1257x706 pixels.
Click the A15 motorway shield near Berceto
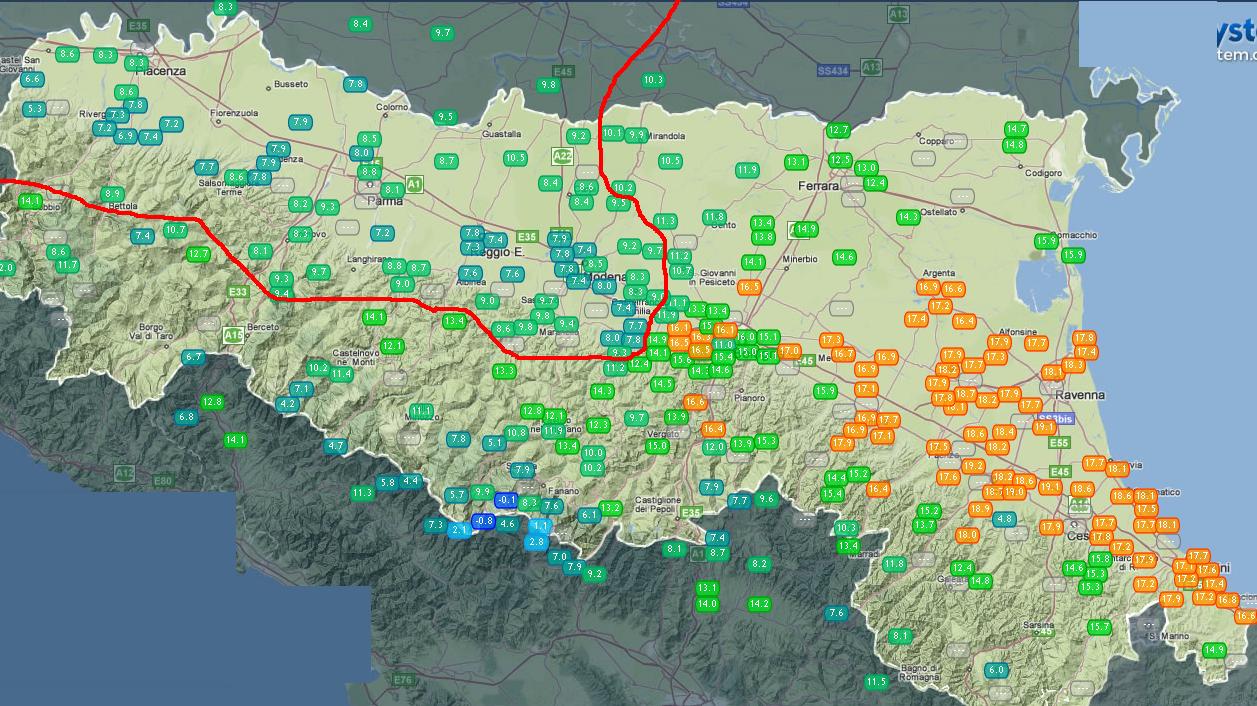233,335
